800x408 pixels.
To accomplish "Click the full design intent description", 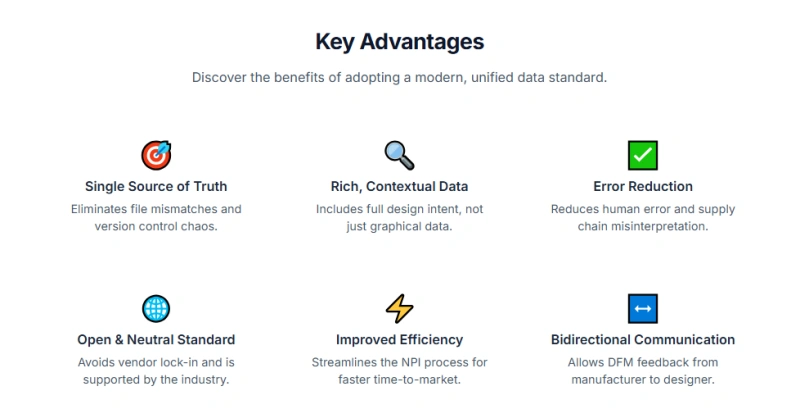I will click(399, 217).
